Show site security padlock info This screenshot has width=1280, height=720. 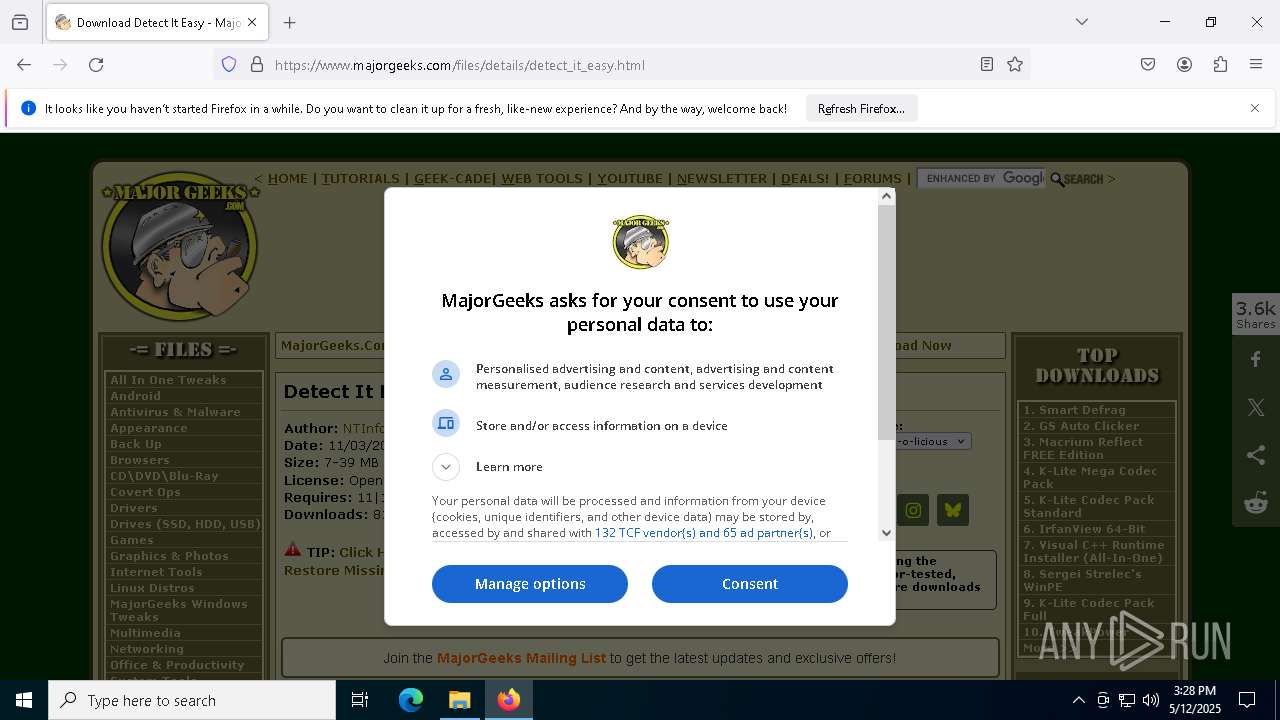(257, 65)
